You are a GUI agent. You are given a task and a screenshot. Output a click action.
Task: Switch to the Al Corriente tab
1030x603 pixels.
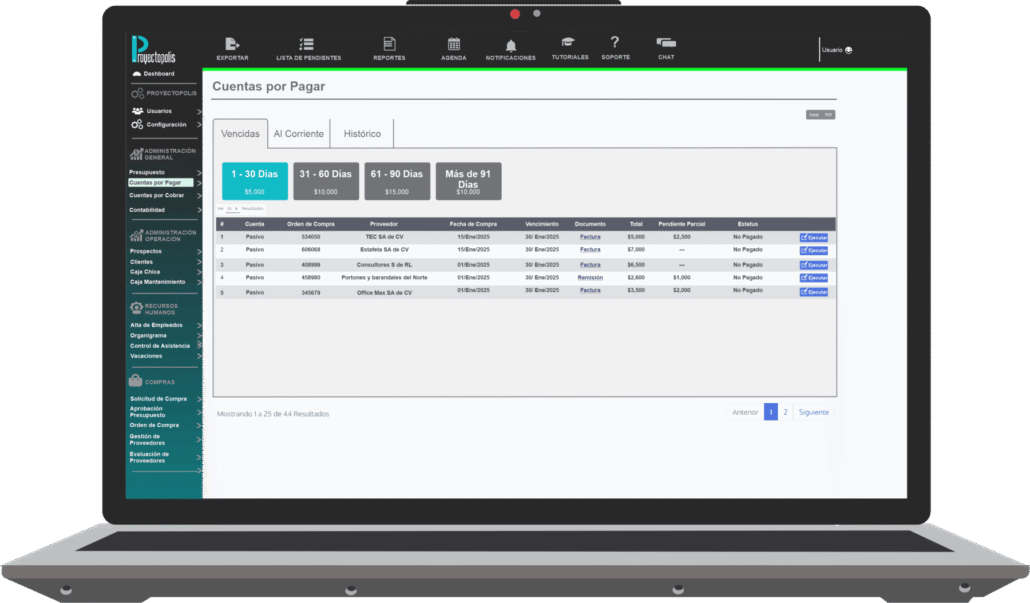point(298,134)
